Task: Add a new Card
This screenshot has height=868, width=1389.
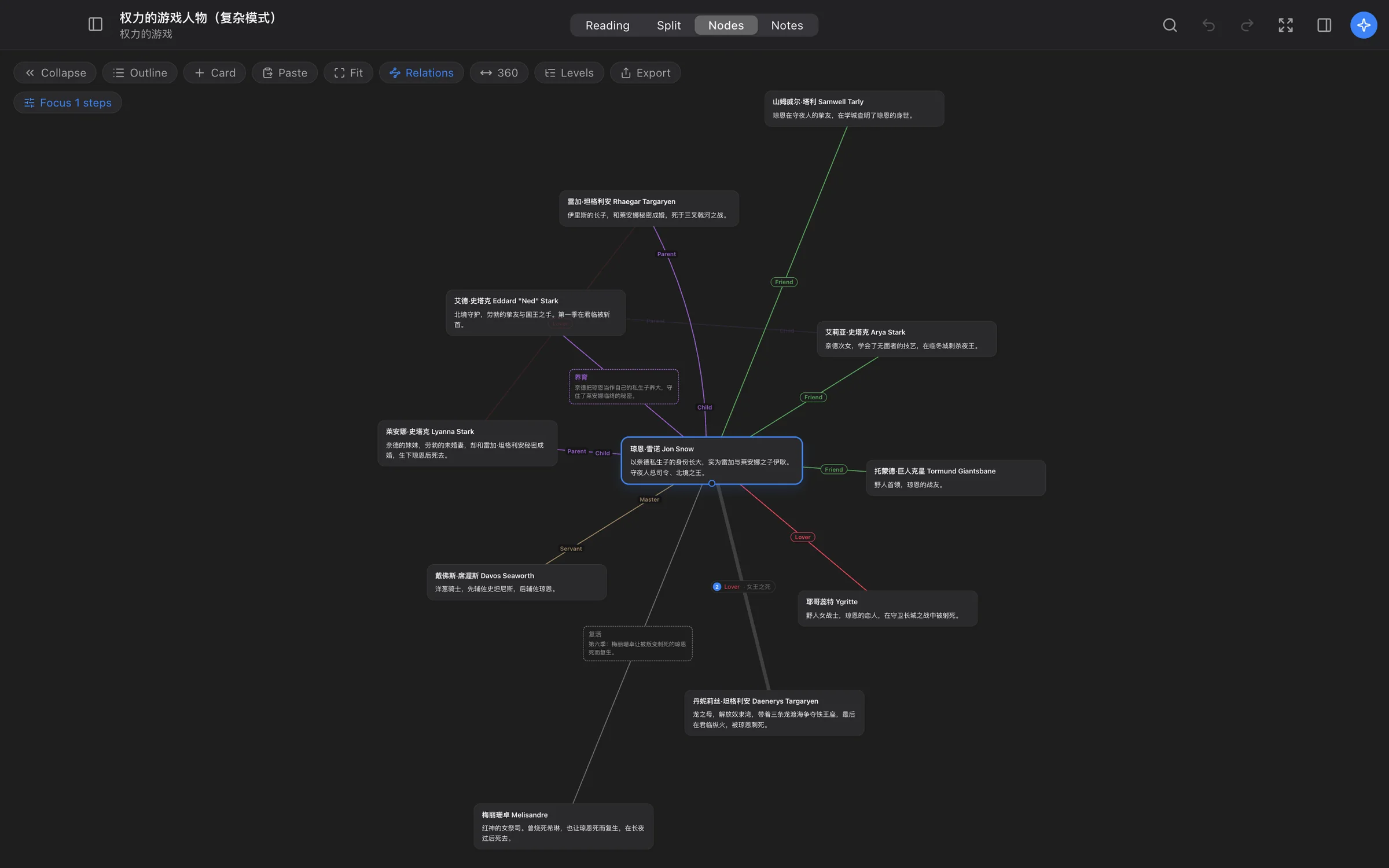Action: (215, 73)
